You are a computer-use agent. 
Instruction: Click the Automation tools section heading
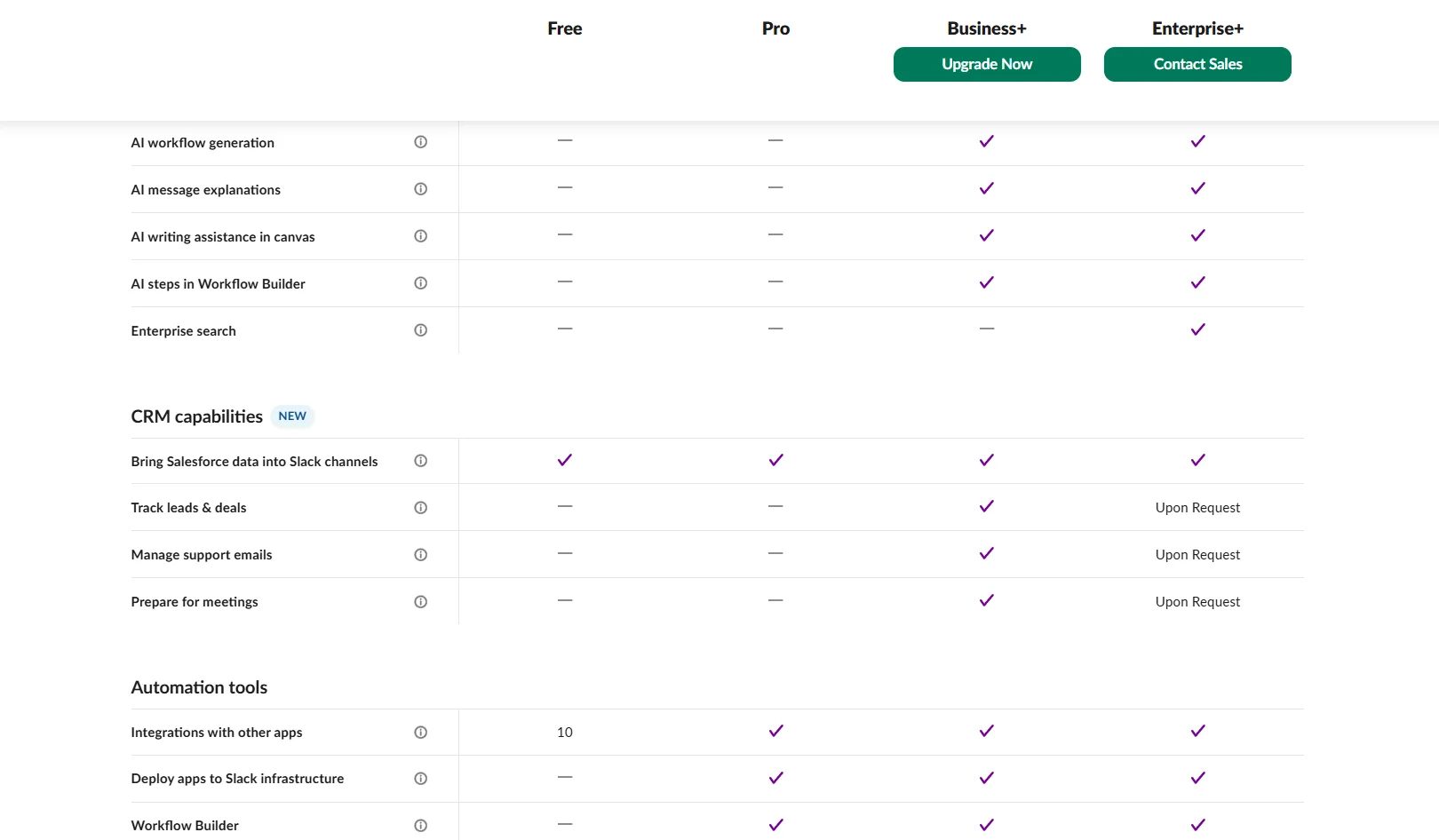click(199, 687)
